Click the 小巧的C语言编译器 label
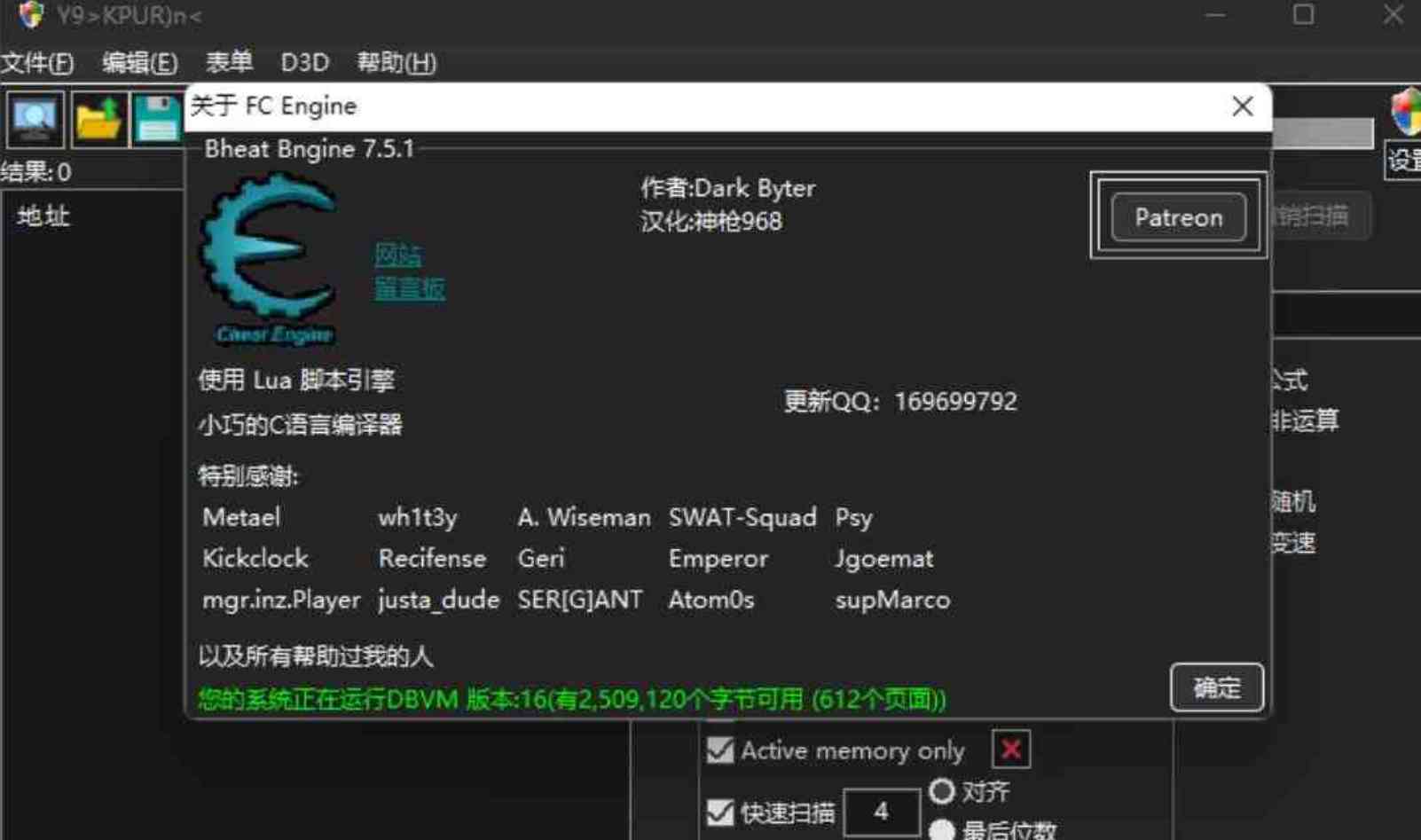 coord(300,425)
